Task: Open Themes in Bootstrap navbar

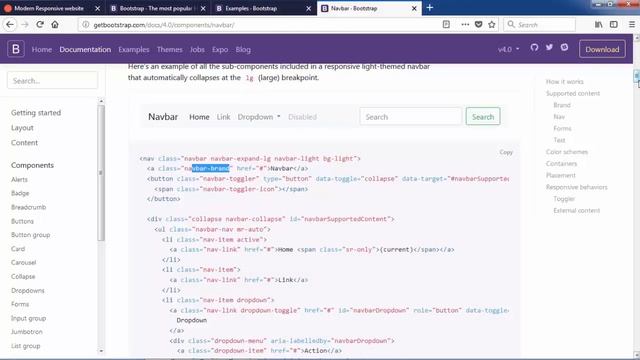Action: (169, 49)
